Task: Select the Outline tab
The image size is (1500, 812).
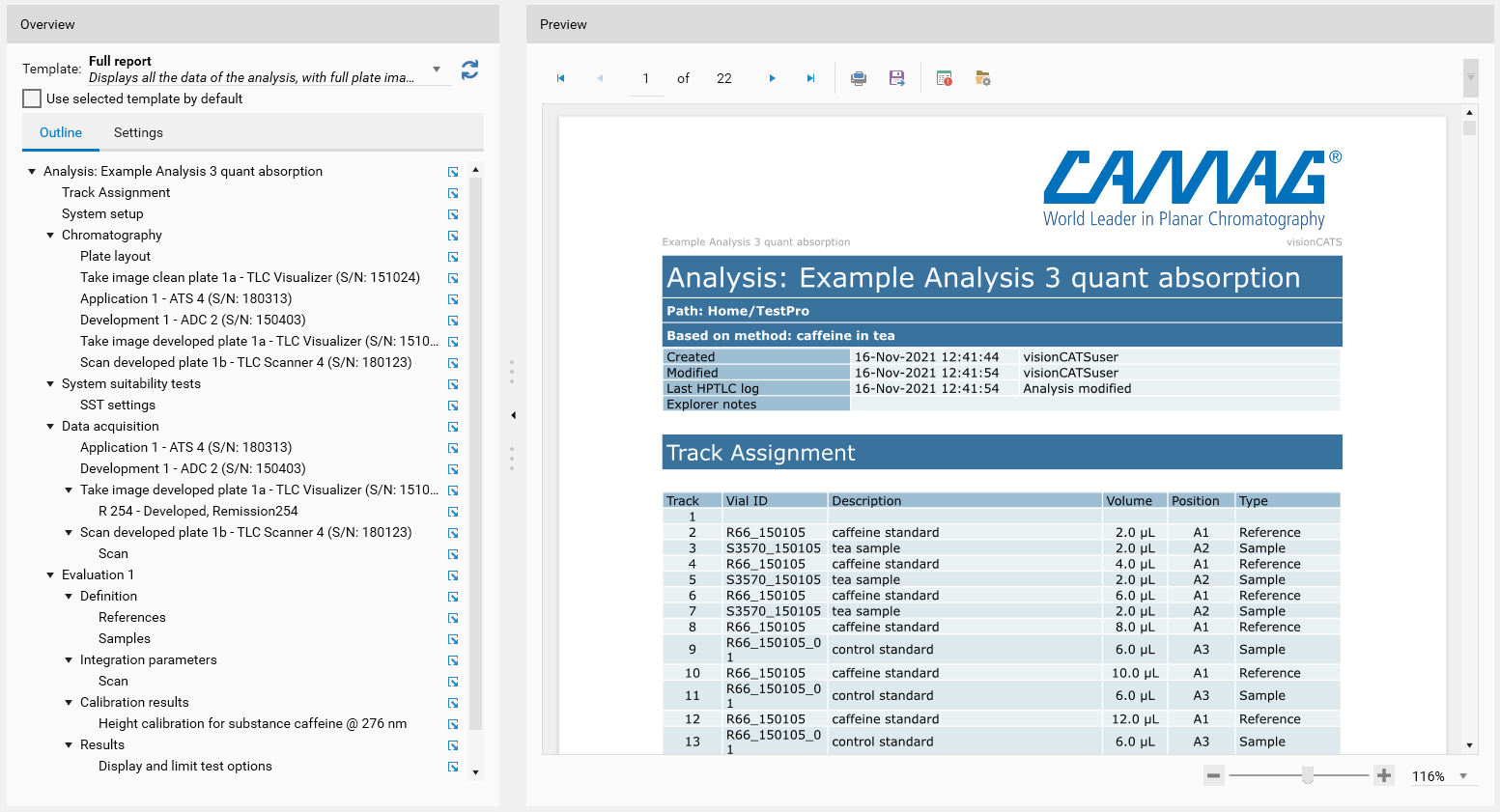Action: (60, 132)
